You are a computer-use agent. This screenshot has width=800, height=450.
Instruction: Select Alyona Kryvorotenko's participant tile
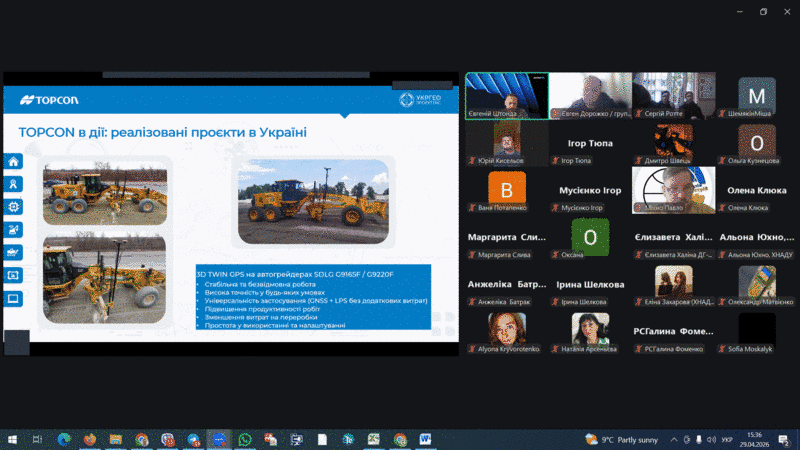point(506,329)
